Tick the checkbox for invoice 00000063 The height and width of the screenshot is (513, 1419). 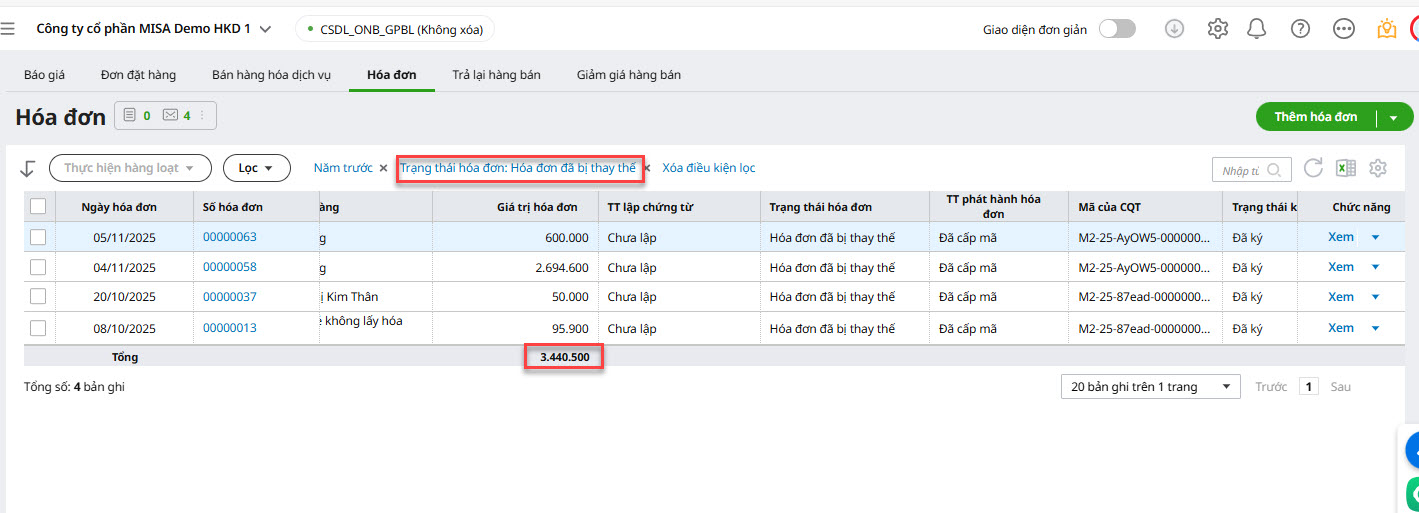tap(38, 237)
